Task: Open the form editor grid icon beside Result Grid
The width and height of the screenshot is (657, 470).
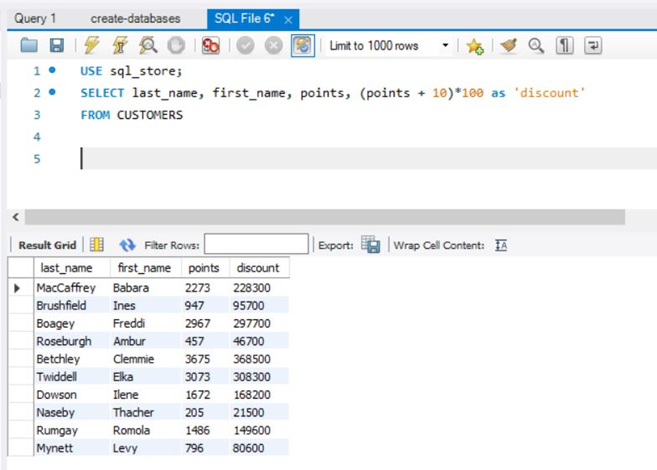Action: coord(97,245)
